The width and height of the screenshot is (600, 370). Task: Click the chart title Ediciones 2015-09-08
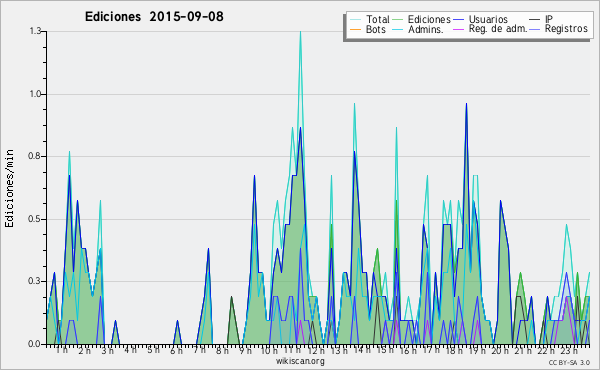point(154,17)
